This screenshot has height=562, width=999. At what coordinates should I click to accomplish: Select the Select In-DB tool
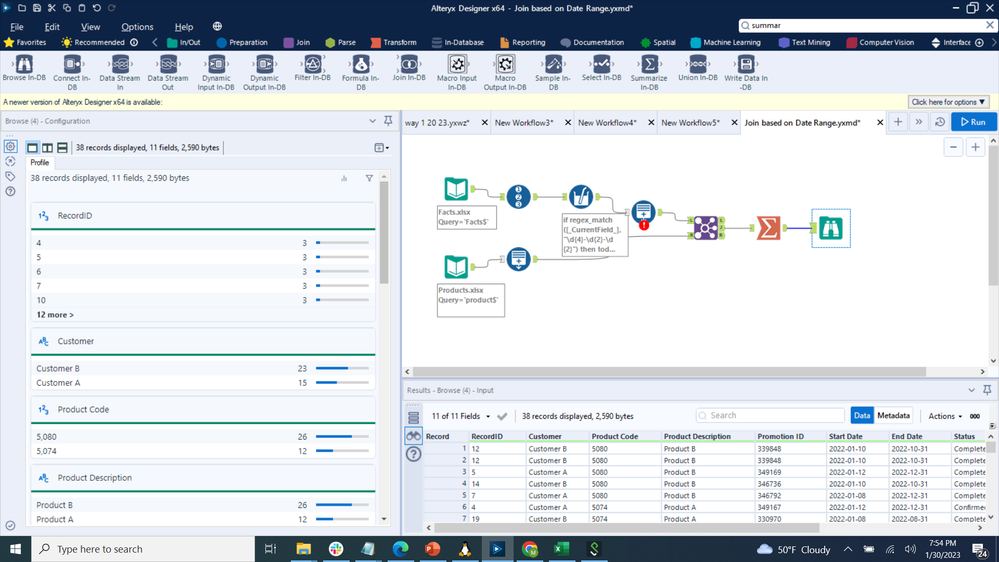[601, 68]
